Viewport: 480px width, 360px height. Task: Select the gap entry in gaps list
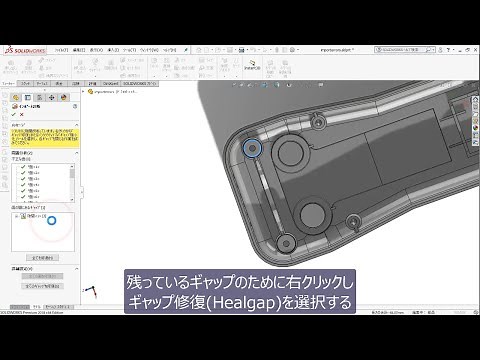click(x=34, y=216)
